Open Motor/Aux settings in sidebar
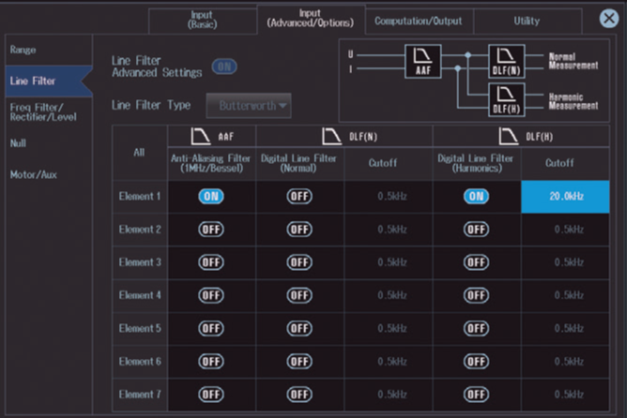 [32, 174]
